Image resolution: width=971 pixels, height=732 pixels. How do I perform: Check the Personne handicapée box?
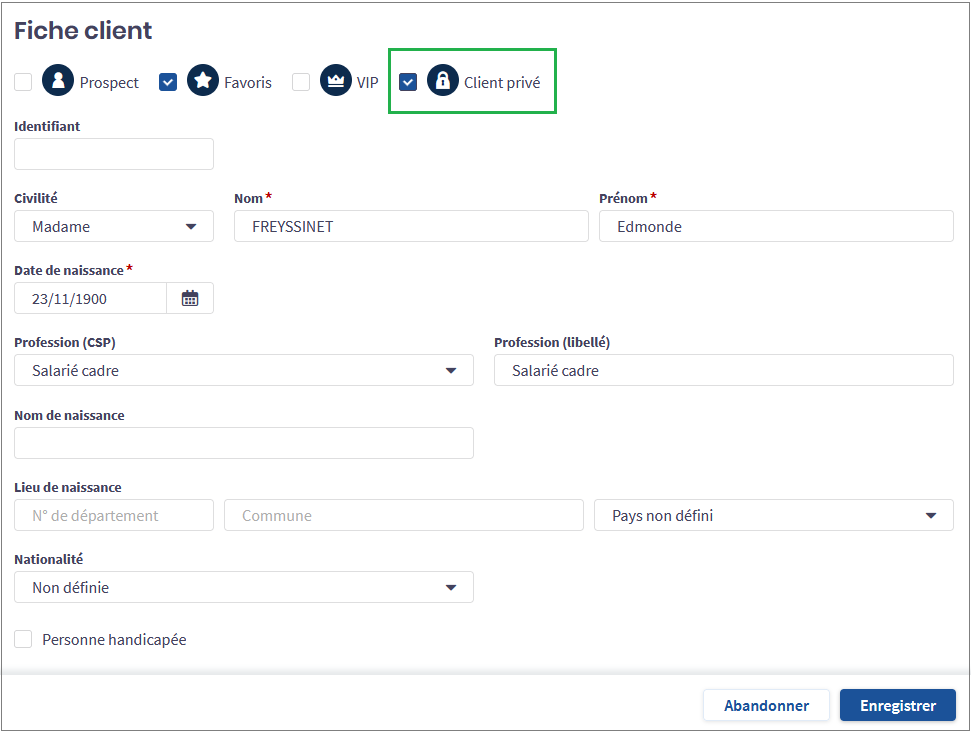[x=23, y=639]
